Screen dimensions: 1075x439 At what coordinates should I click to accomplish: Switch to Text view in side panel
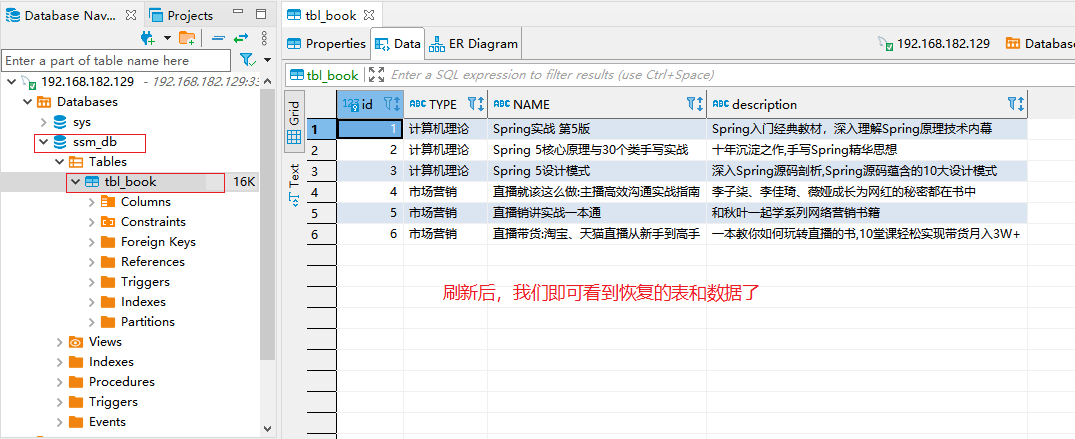tap(294, 183)
